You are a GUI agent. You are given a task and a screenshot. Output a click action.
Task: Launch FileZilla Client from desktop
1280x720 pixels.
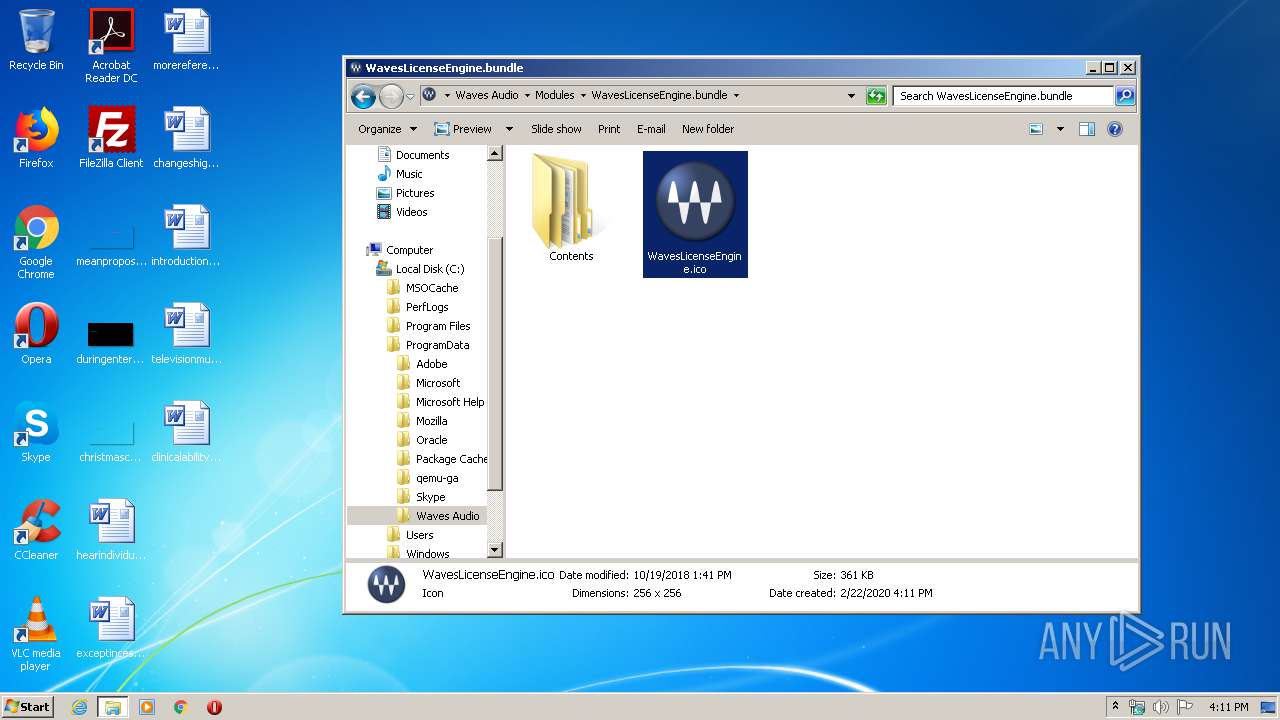click(111, 138)
